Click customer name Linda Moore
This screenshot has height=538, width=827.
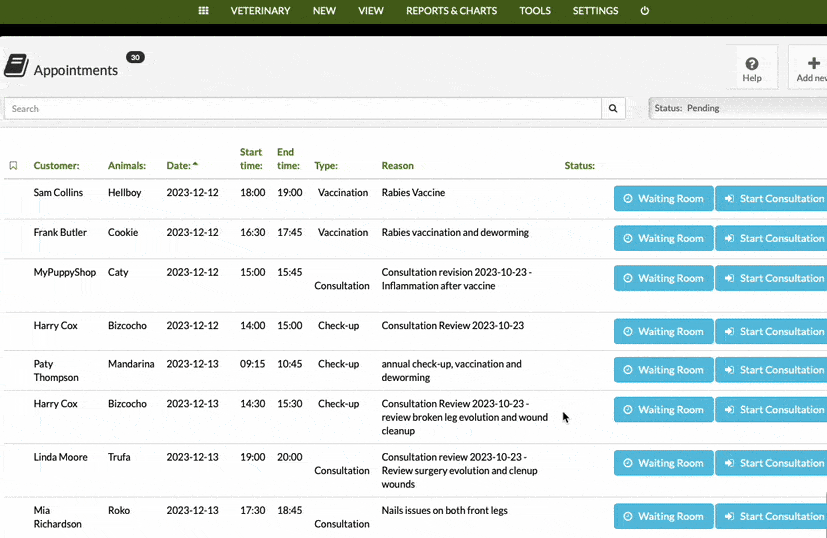(61, 457)
